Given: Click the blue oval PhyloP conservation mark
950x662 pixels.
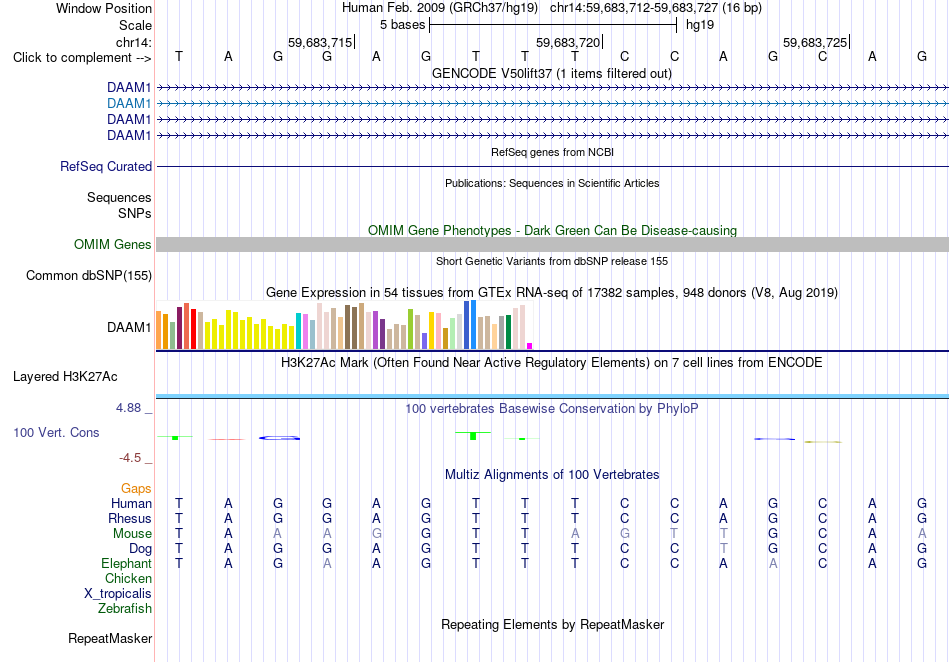Looking at the screenshot, I should (279, 438).
